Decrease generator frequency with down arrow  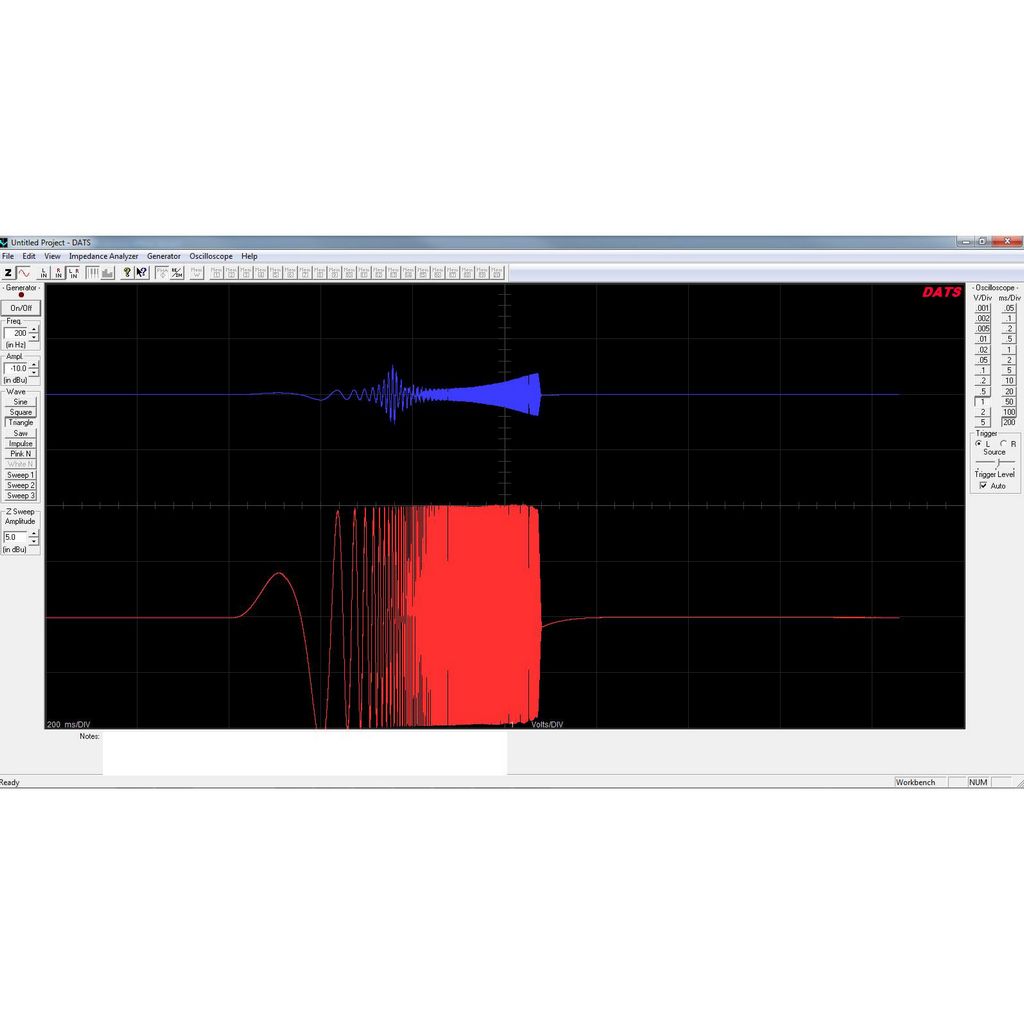click(34, 337)
